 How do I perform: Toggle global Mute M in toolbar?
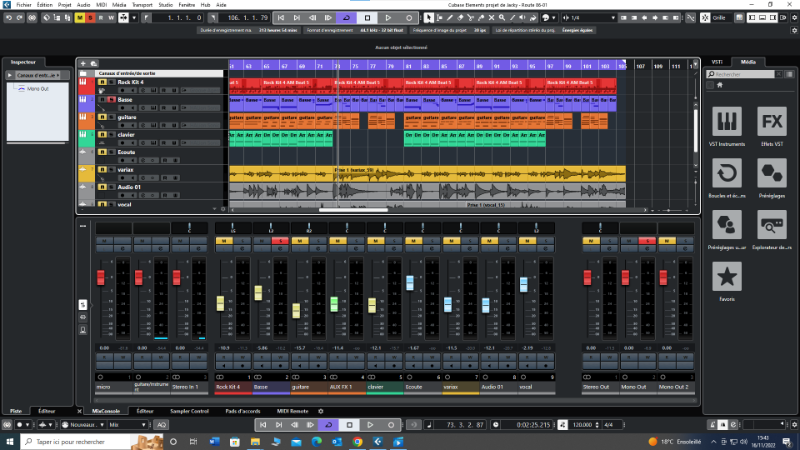80,18
